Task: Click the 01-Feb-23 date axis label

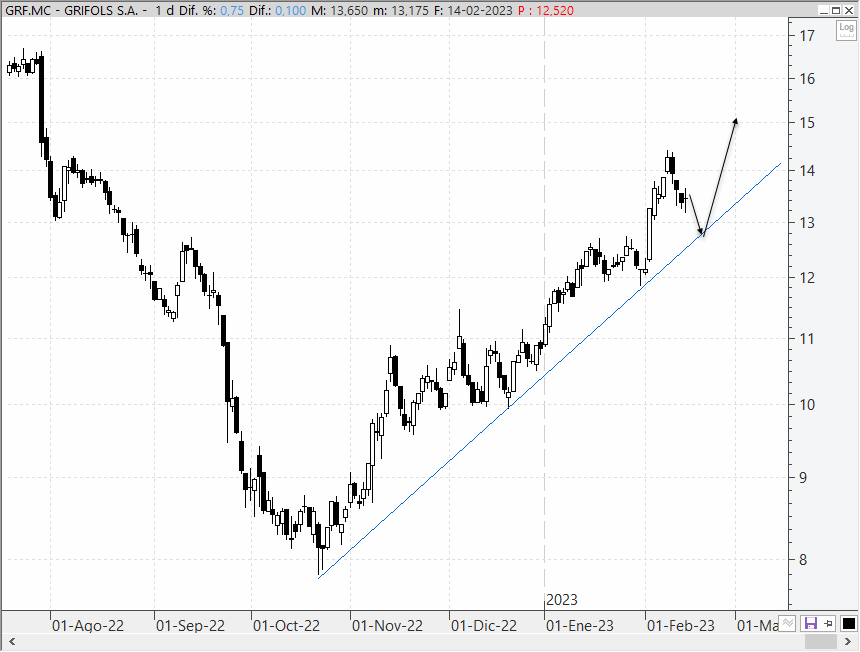Action: pos(681,626)
